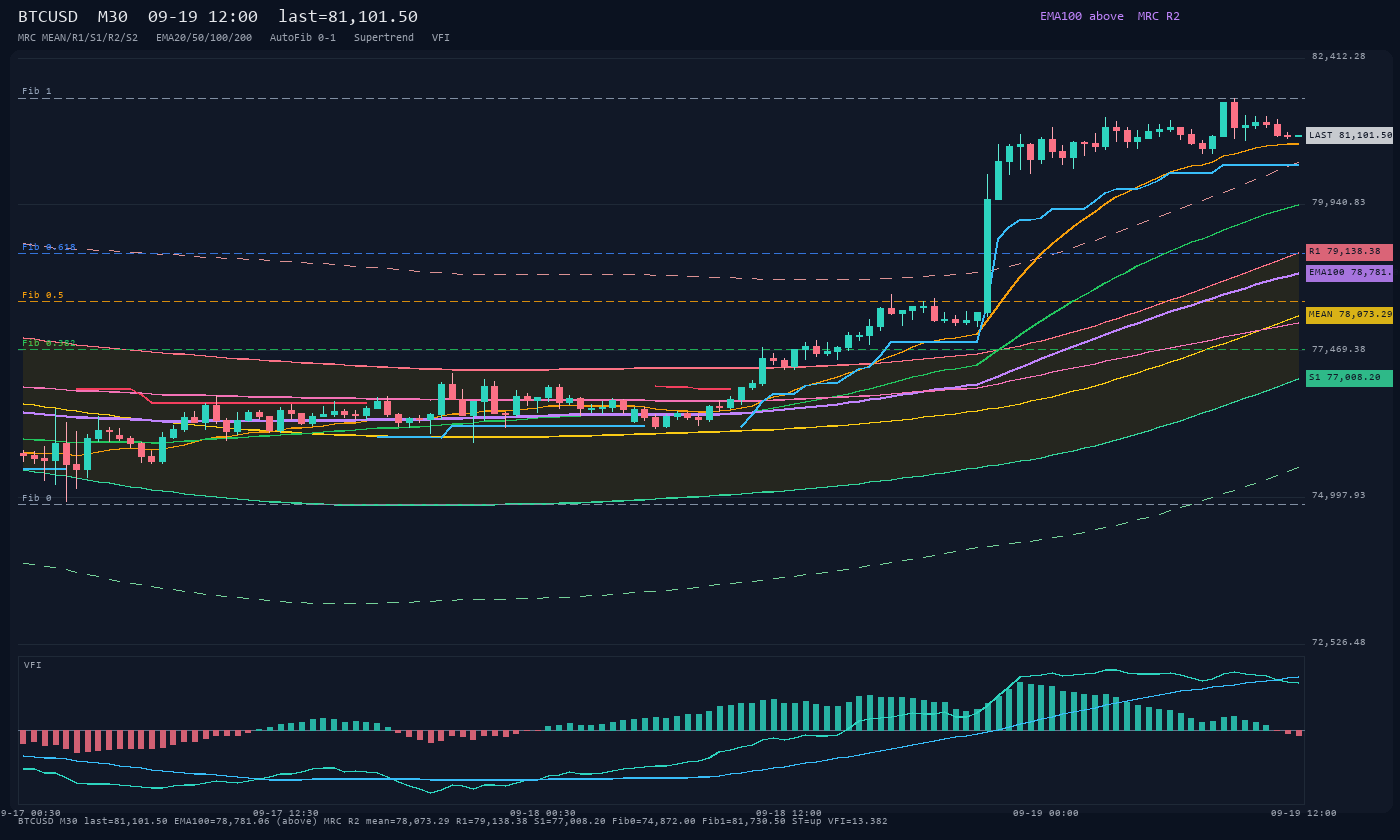Click the bottom status line summary text
The image size is (1400, 840).
point(452,821)
